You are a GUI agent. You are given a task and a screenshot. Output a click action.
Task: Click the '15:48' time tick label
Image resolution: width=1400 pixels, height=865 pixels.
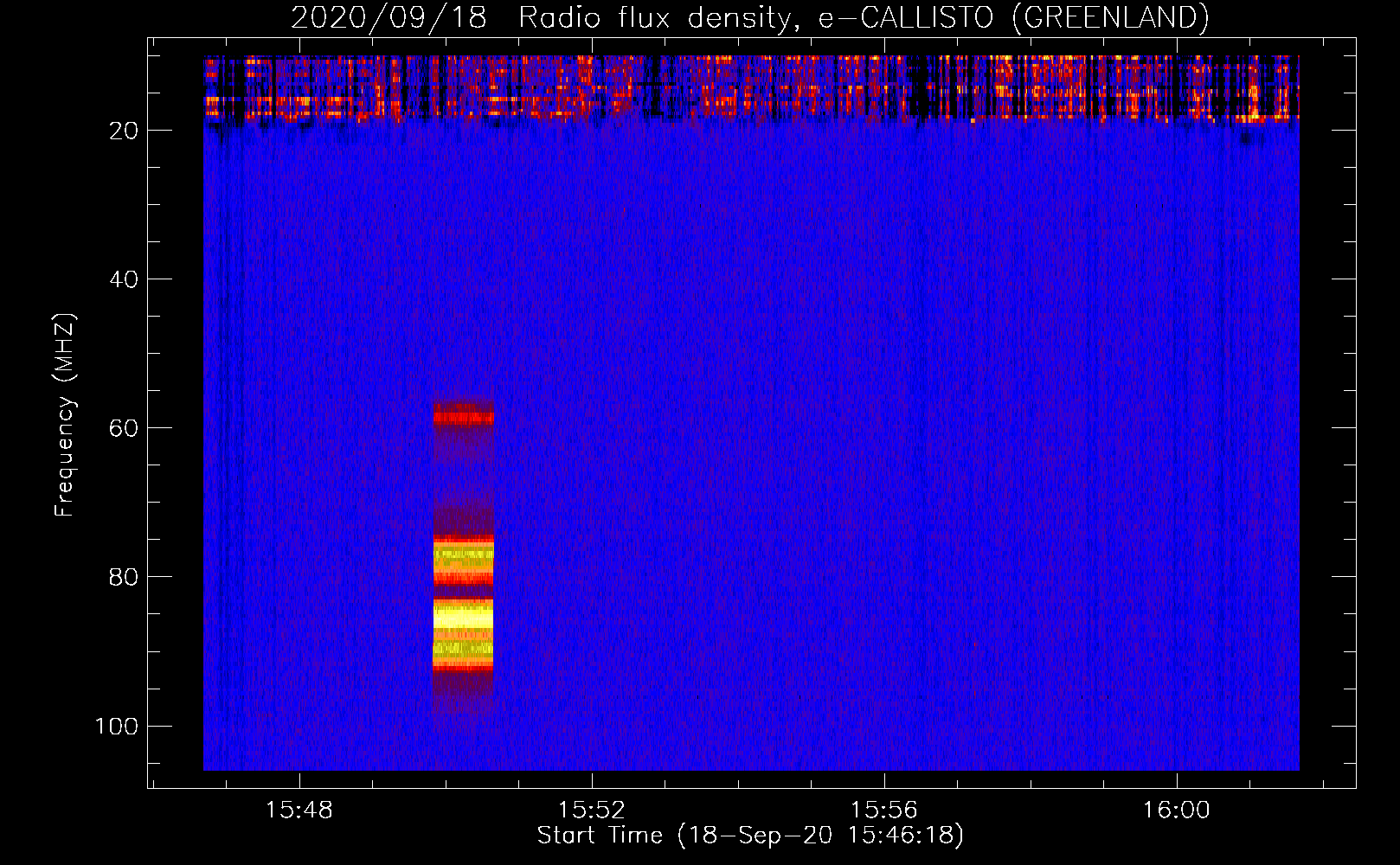(299, 810)
